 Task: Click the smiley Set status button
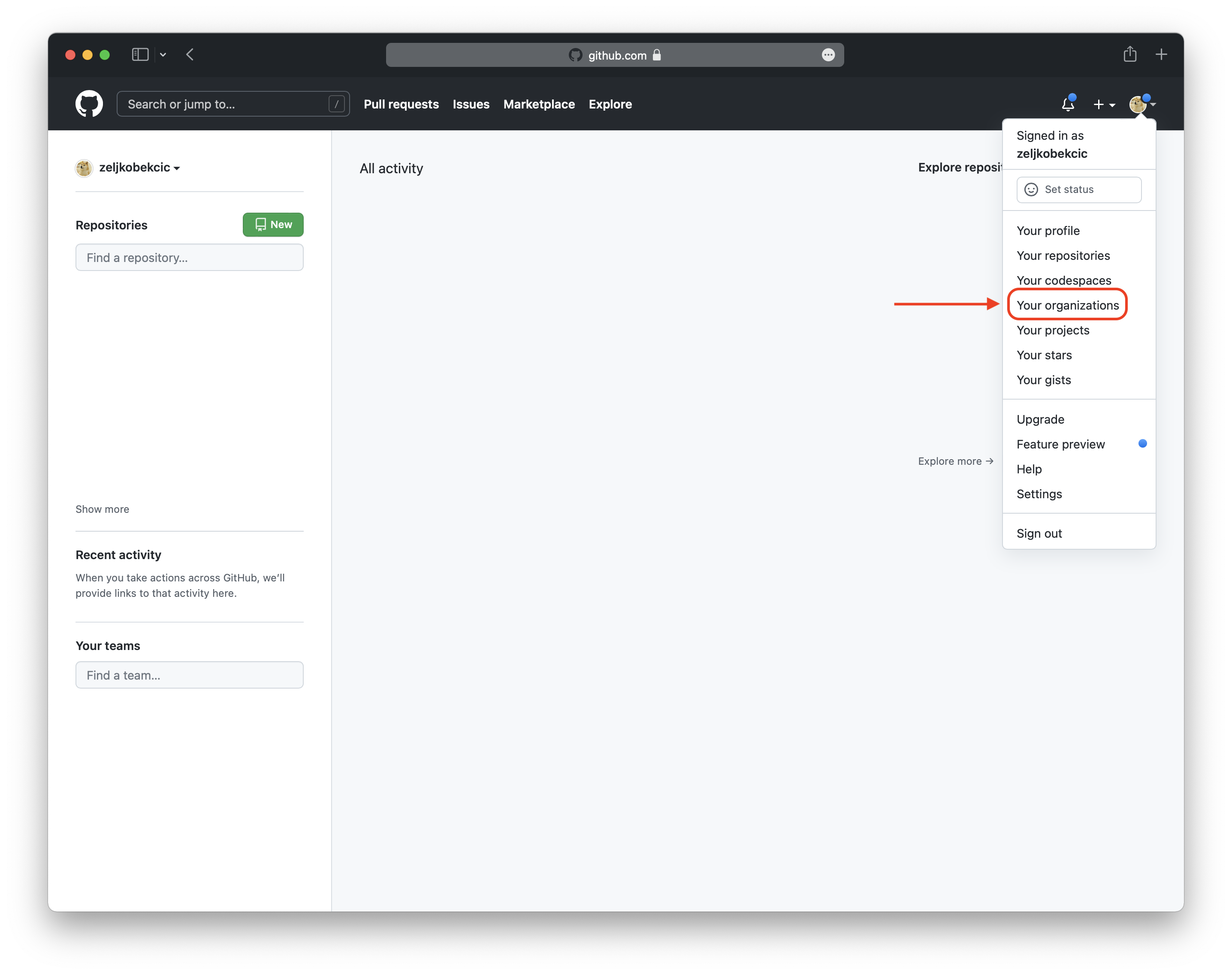coord(1078,190)
